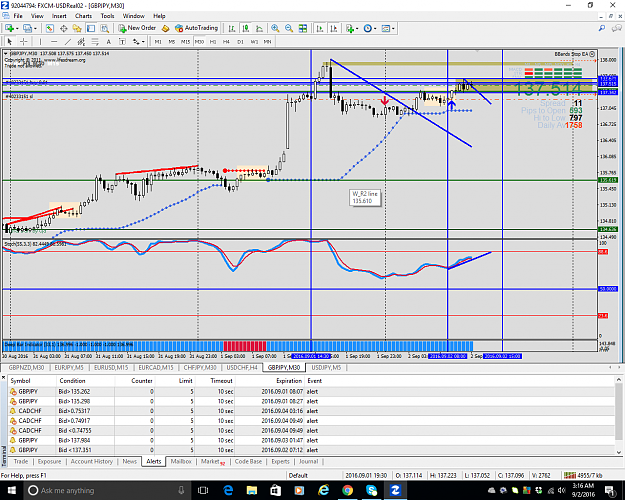Expand the Profiles dropdown arrow
Viewport: 625px width, 500px height.
pyautogui.click(x=35, y=29)
